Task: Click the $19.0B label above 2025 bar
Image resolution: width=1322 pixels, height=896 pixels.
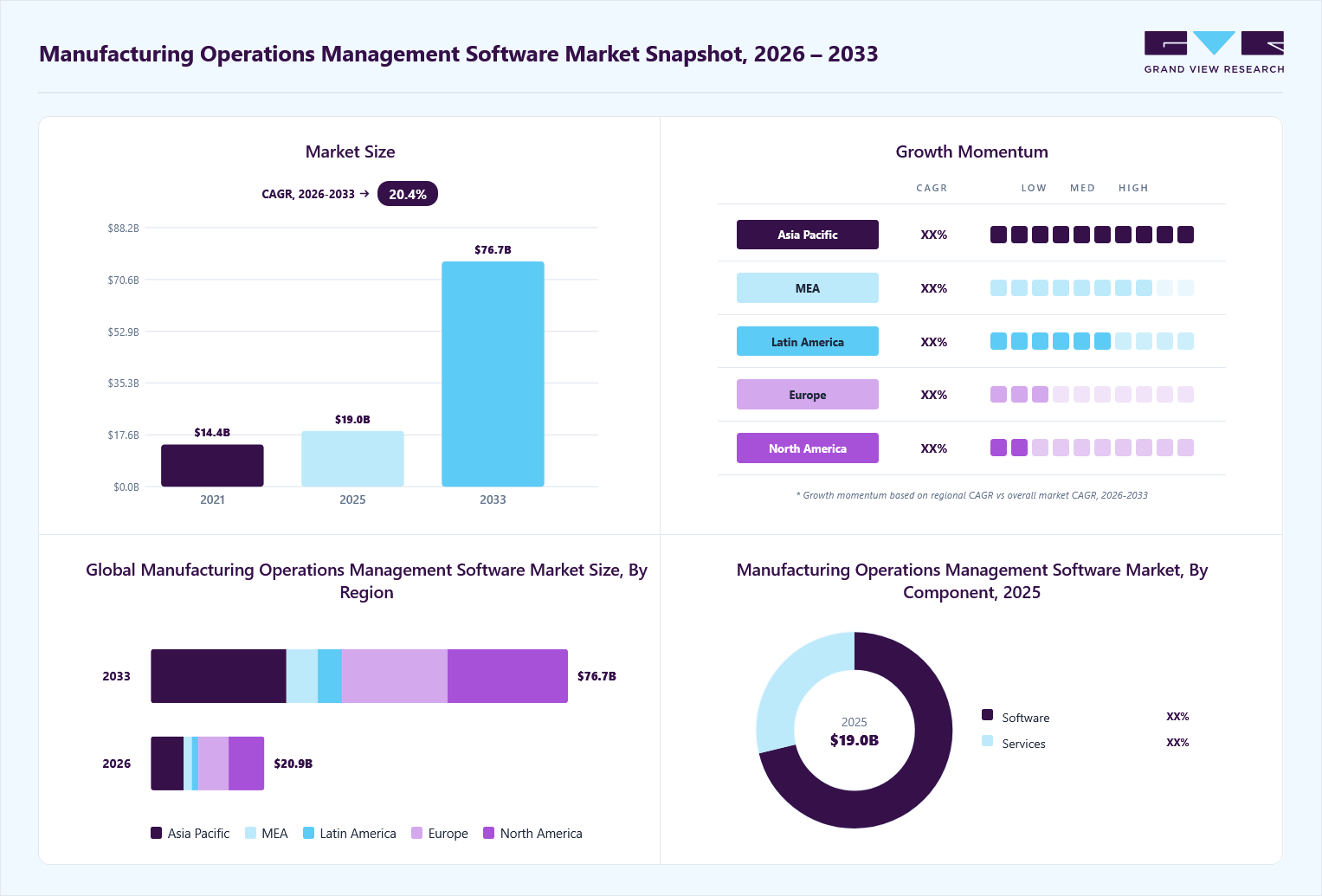Action: (352, 420)
